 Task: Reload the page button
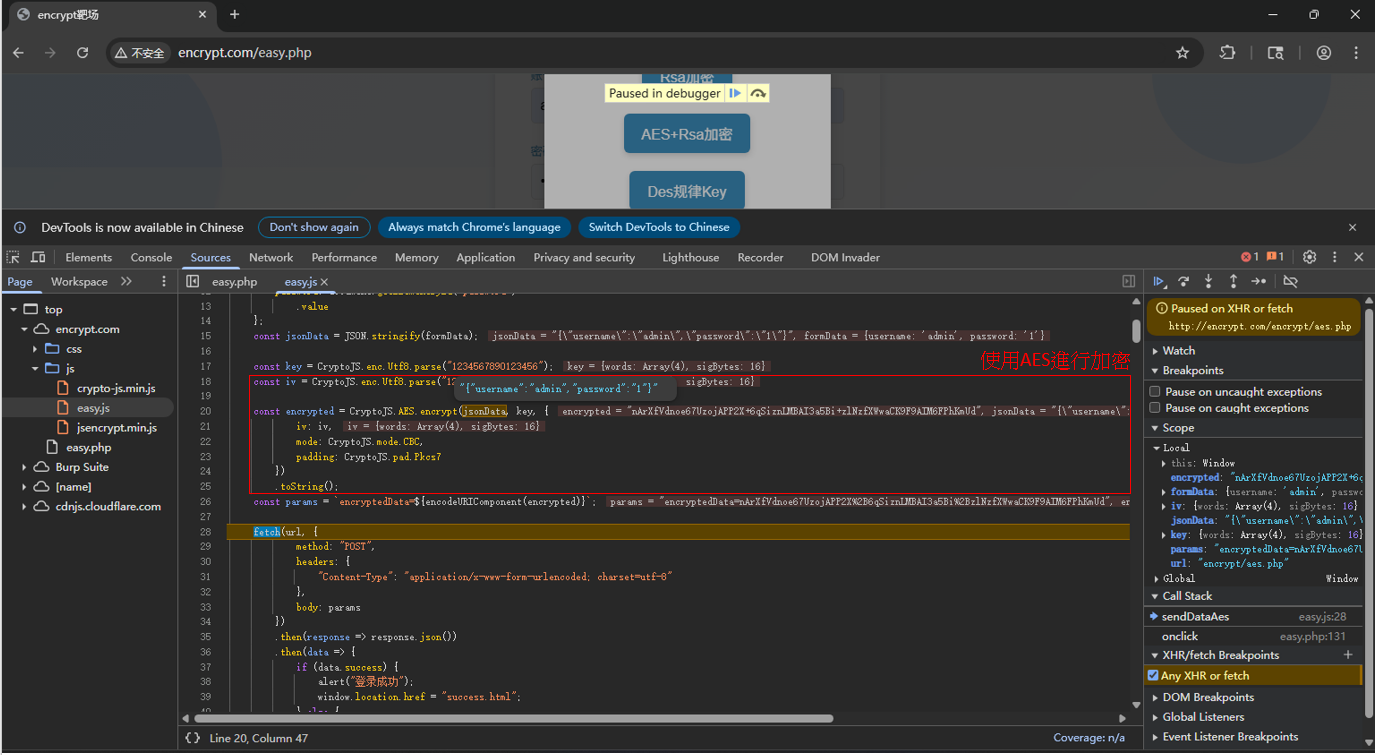pos(82,53)
